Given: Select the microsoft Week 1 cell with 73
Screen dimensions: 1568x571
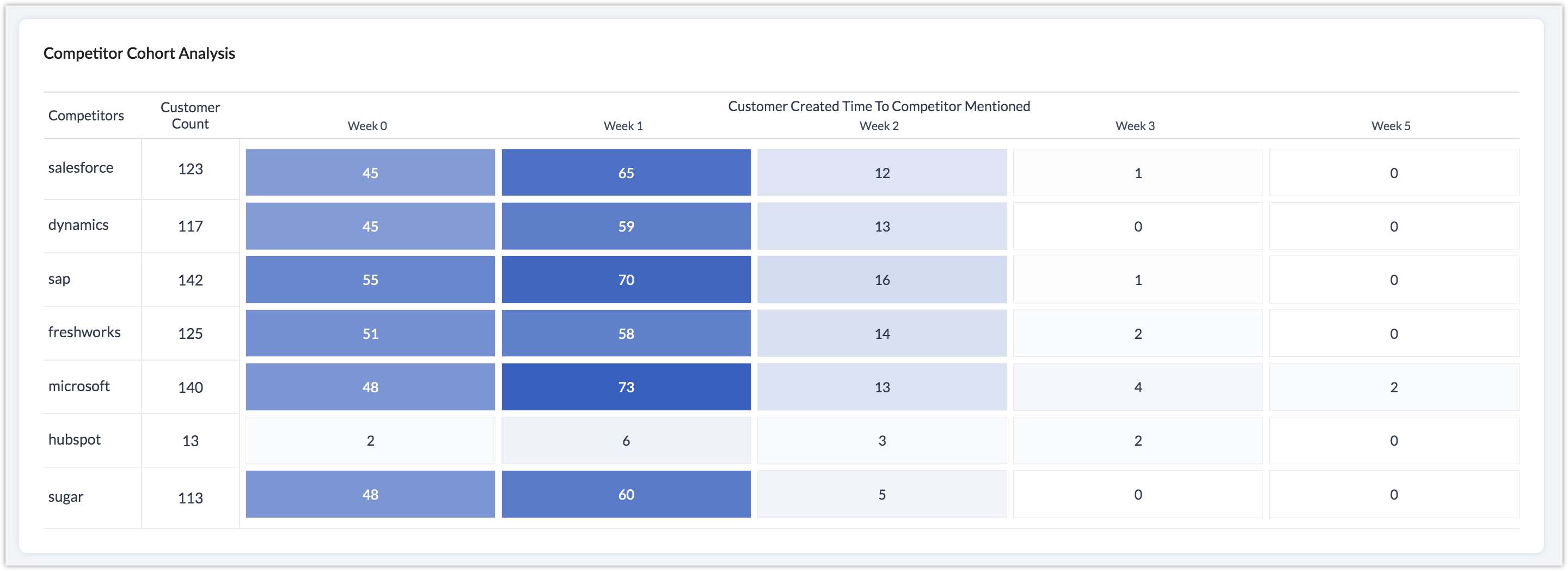Looking at the screenshot, I should 626,387.
